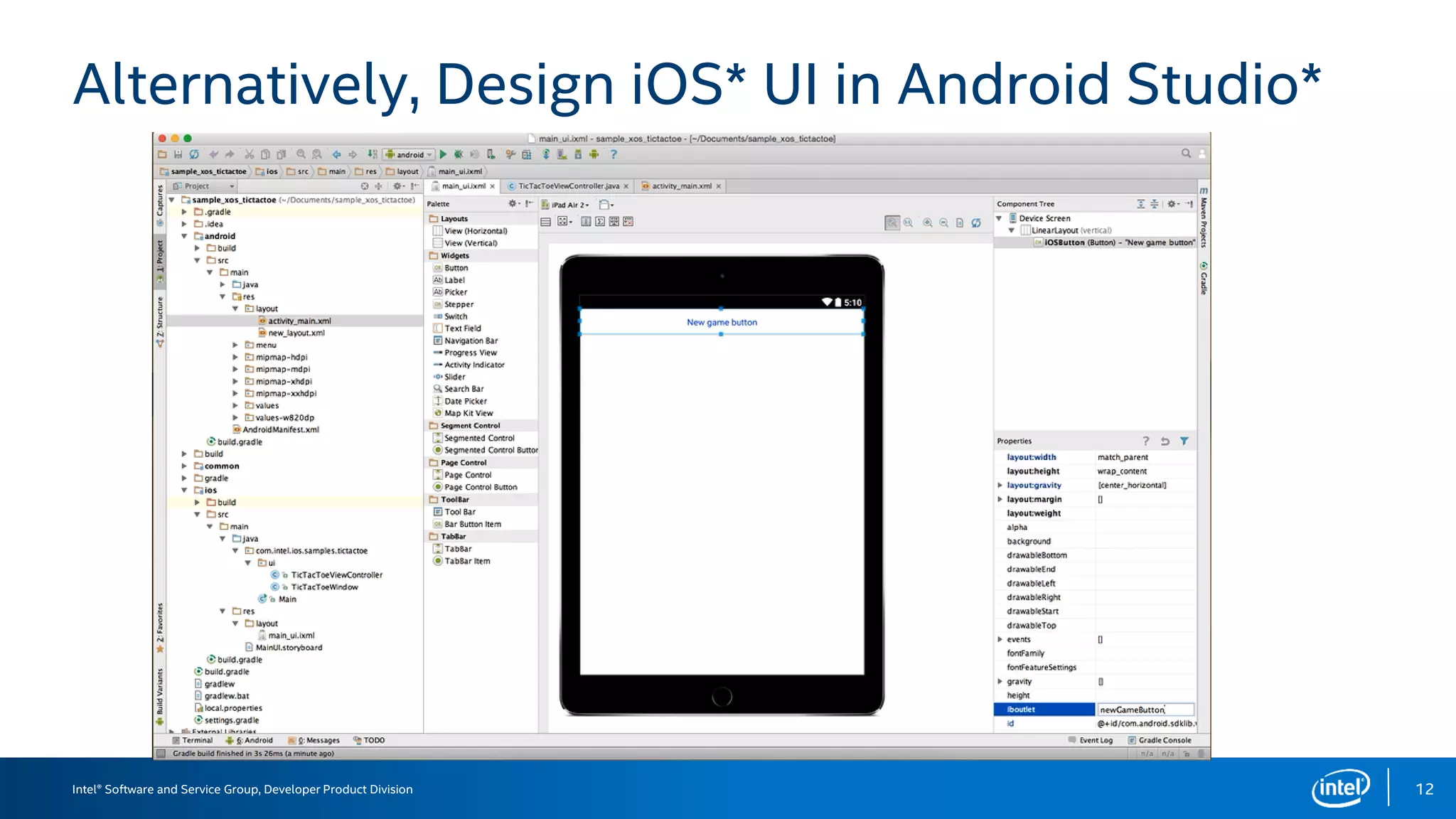Click the Make Project icon

372,154
